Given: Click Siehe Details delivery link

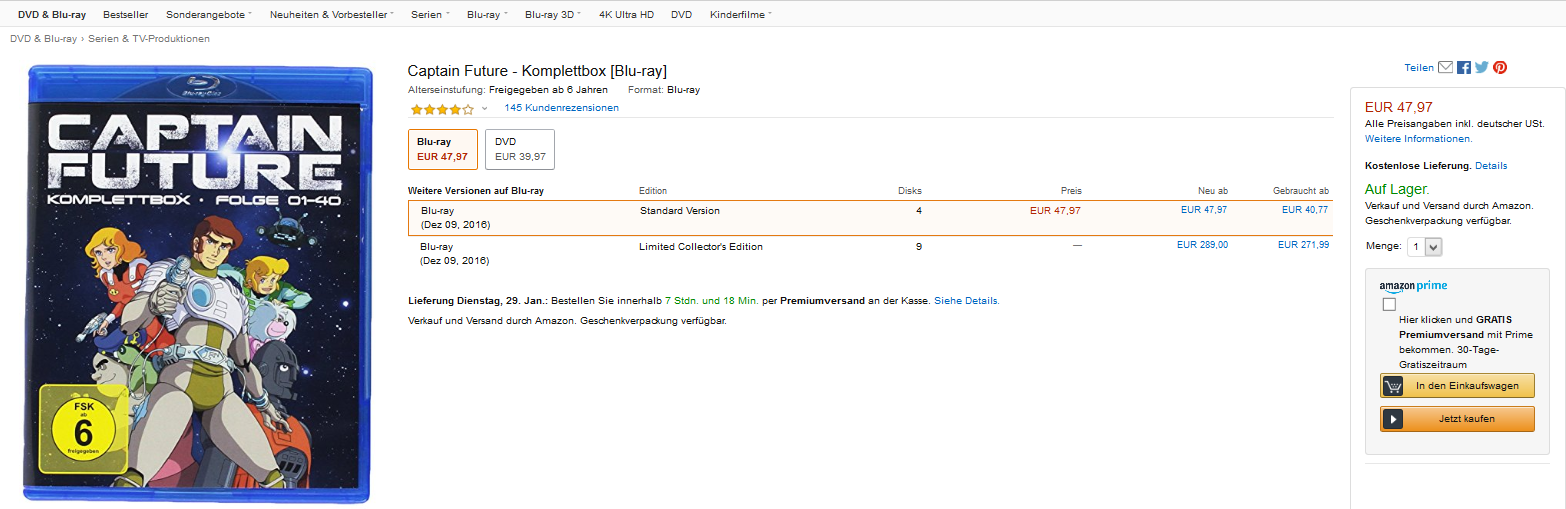Looking at the screenshot, I should [x=966, y=300].
